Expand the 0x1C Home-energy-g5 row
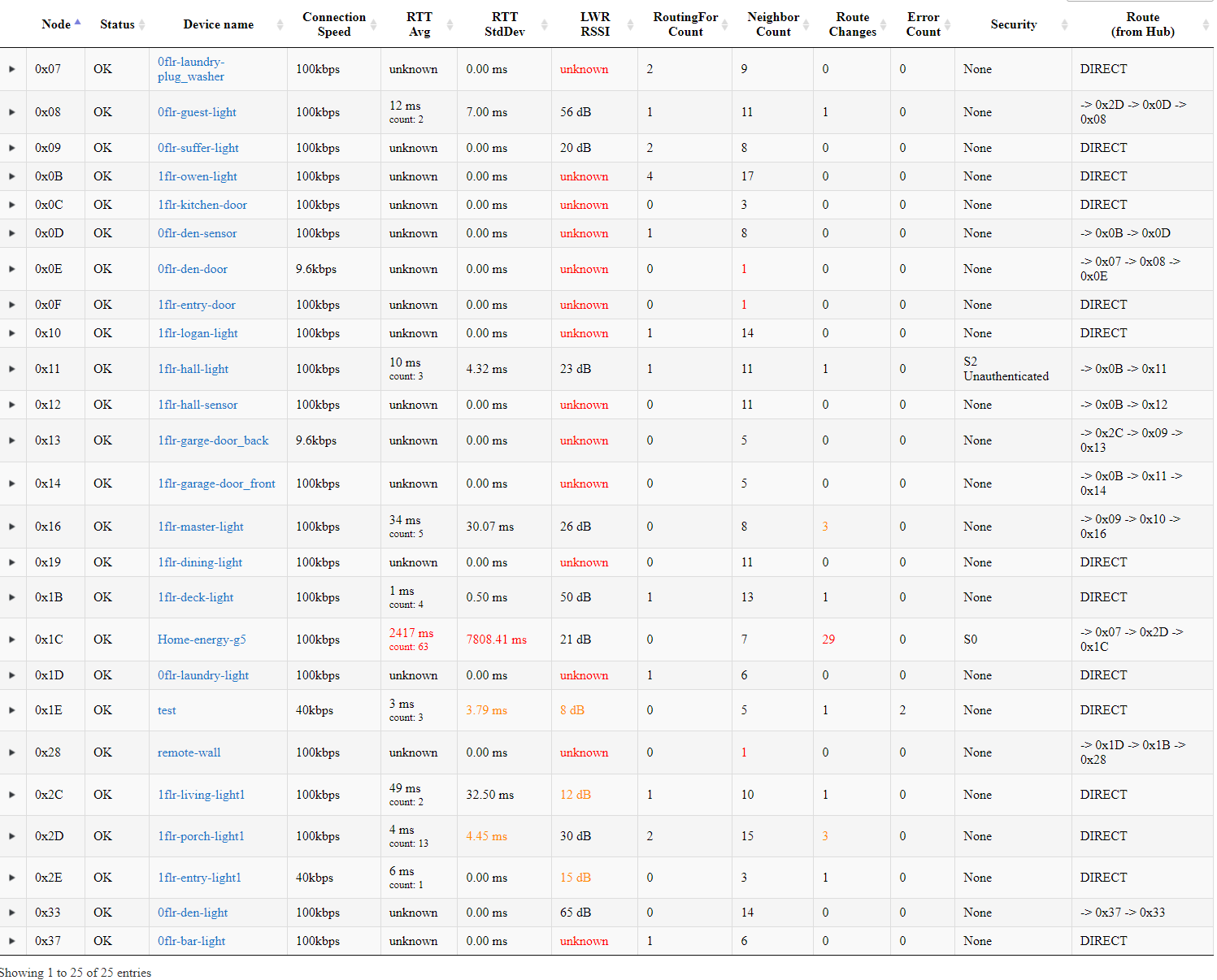The height and width of the screenshot is (980, 1217). tap(12, 640)
